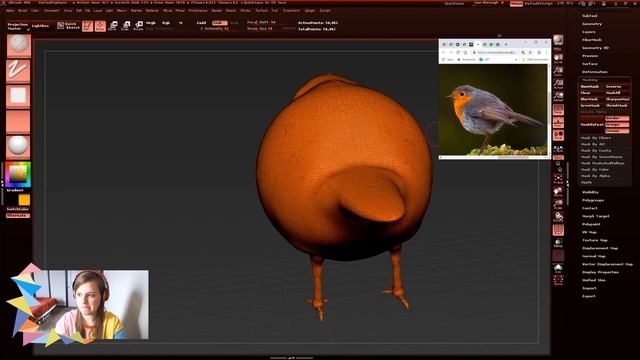Click the BlurMask button
The image size is (640, 360).
click(591, 99)
